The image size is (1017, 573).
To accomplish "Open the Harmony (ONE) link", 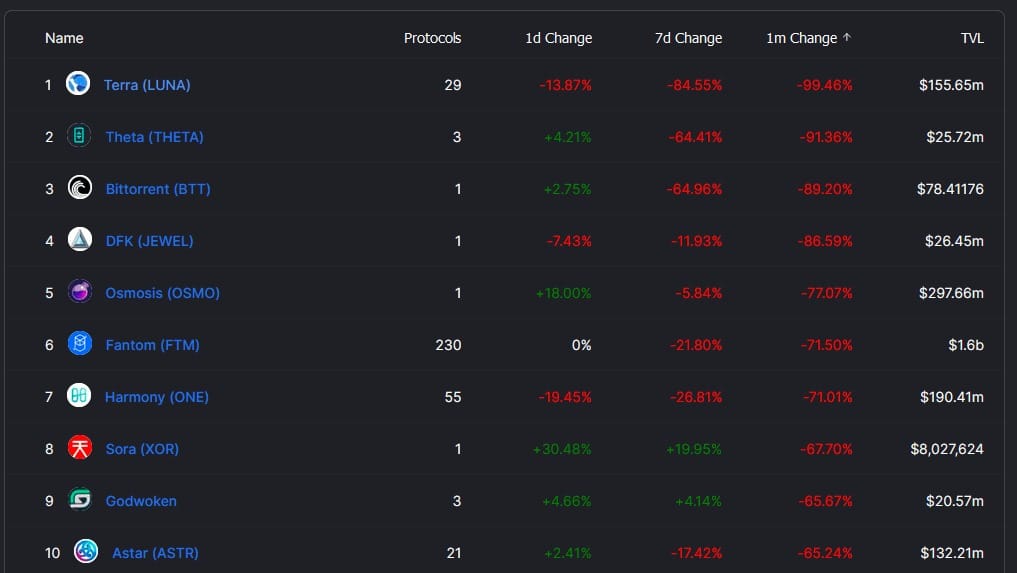I will pos(157,396).
